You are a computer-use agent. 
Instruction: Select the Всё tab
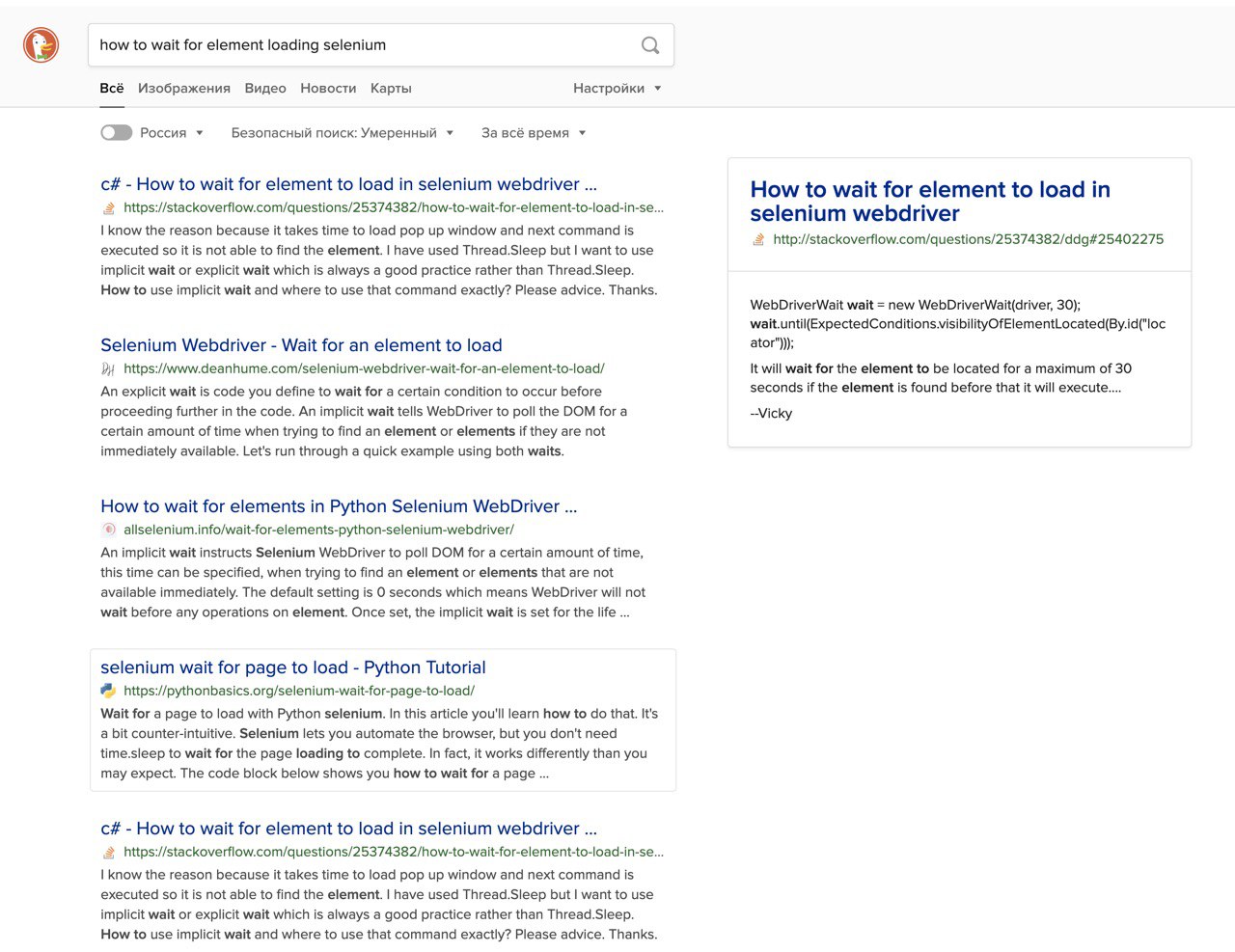tap(112, 88)
